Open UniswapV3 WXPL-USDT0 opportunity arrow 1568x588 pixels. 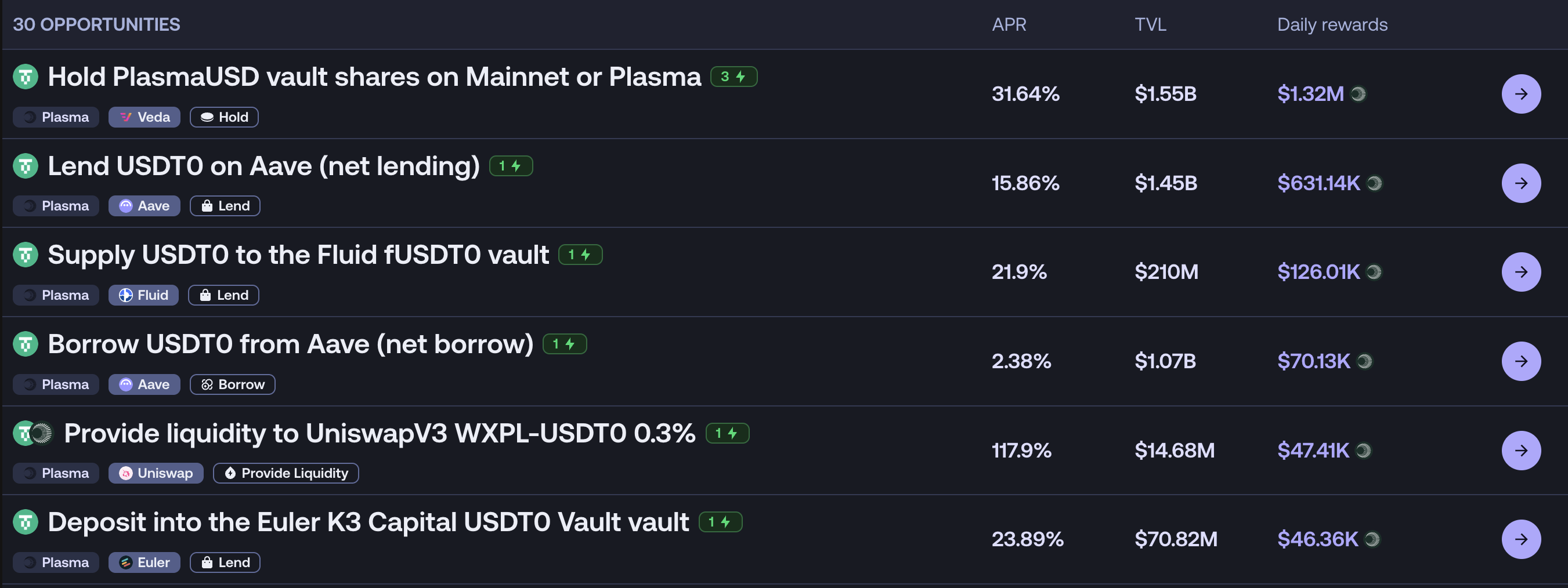(x=1520, y=450)
